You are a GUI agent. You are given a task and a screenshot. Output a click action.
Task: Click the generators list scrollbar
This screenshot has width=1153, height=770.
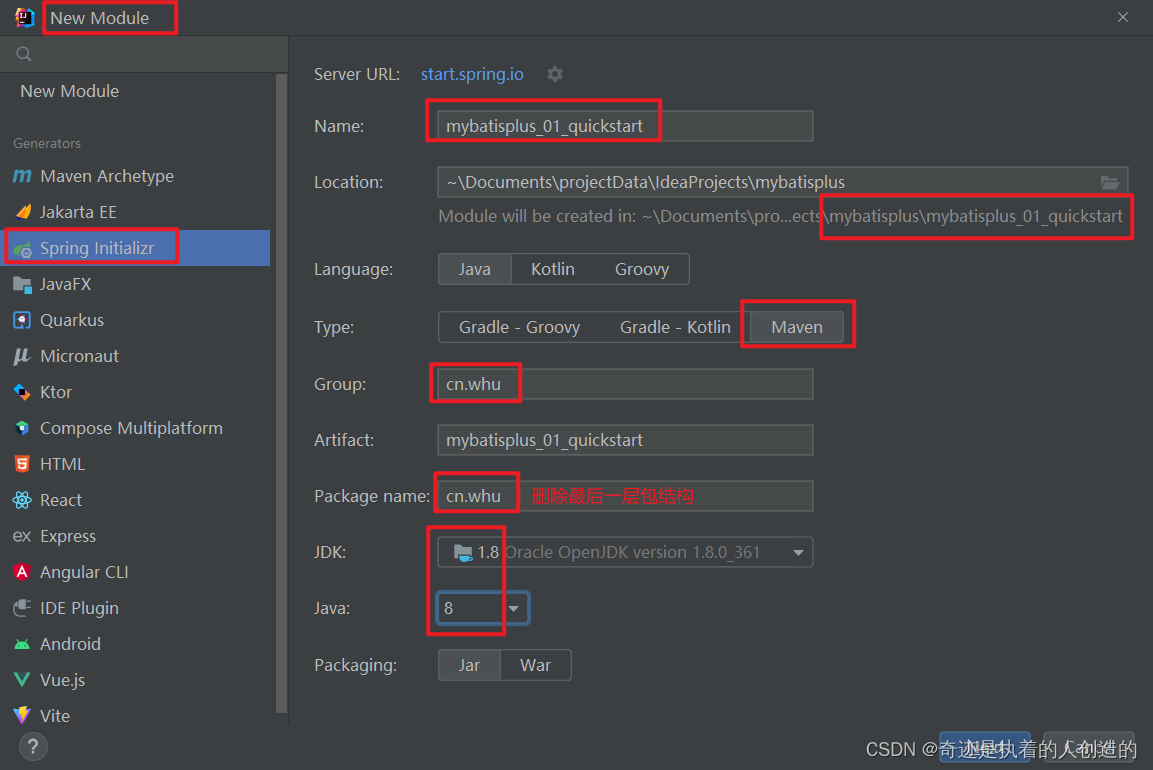282,393
